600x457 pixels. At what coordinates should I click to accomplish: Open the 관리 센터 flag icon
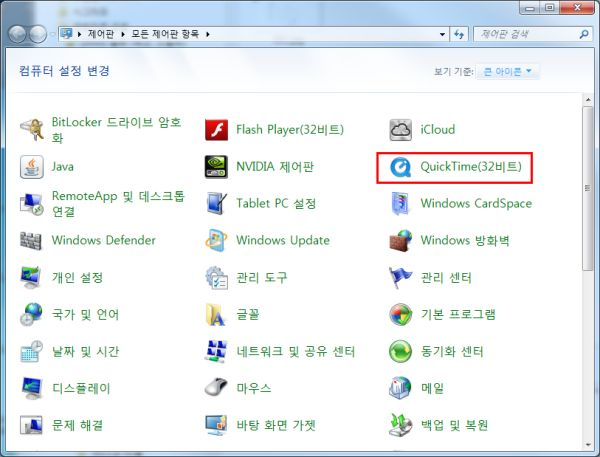(401, 277)
